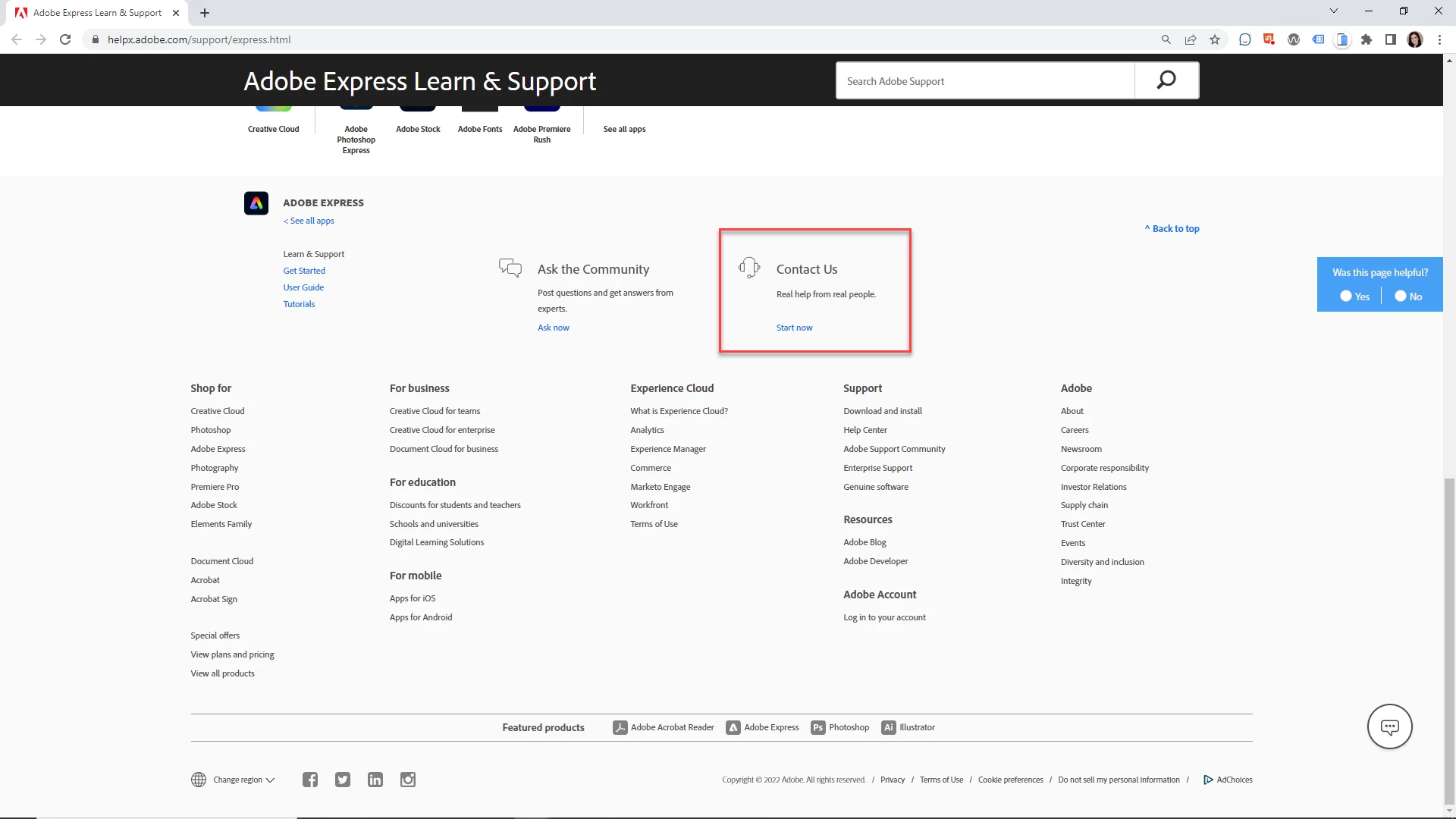The width and height of the screenshot is (1456, 819).
Task: Click the page's vertical scrollbar thumb
Action: click(1449, 641)
